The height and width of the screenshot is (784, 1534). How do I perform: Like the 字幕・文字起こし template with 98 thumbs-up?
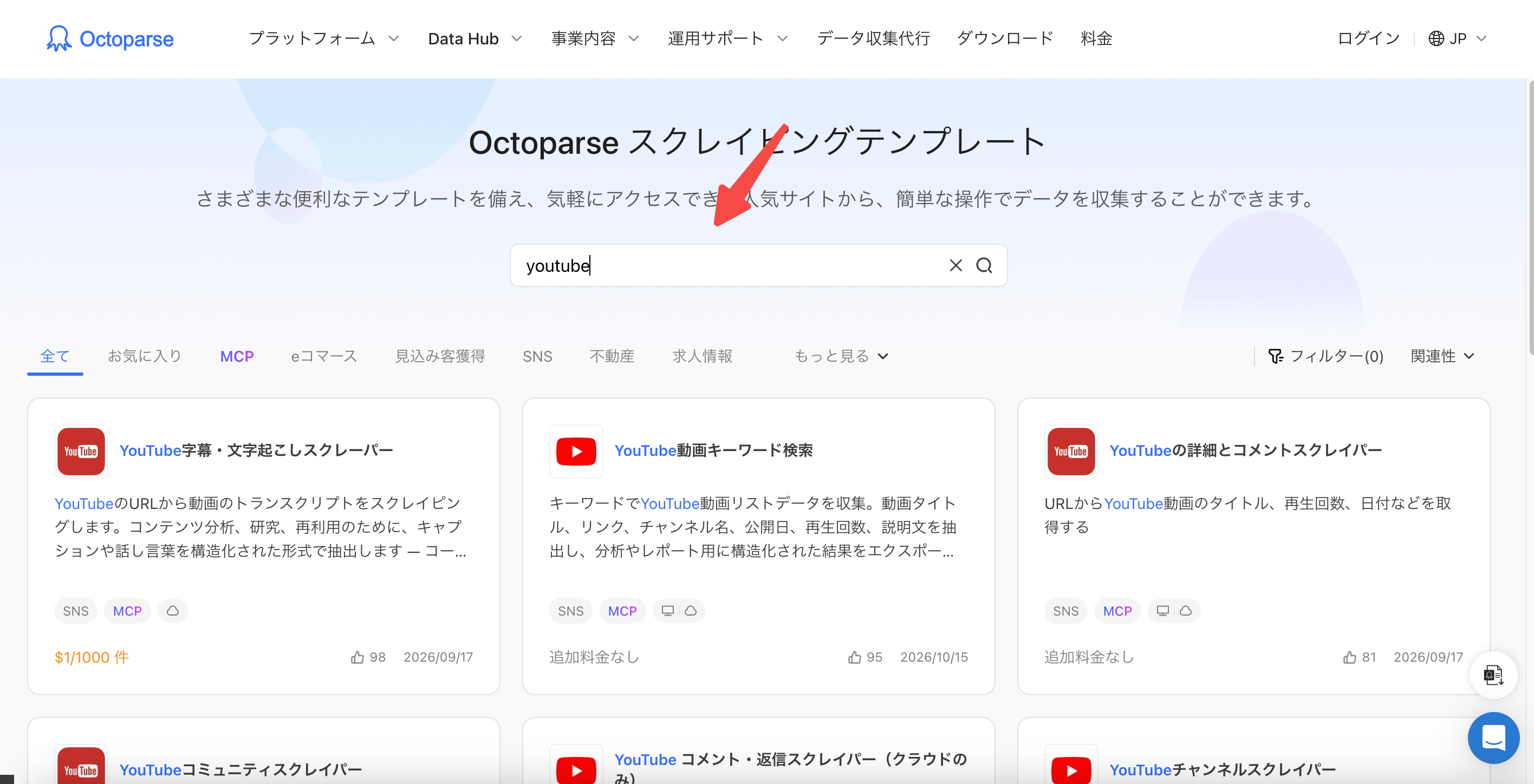point(357,657)
